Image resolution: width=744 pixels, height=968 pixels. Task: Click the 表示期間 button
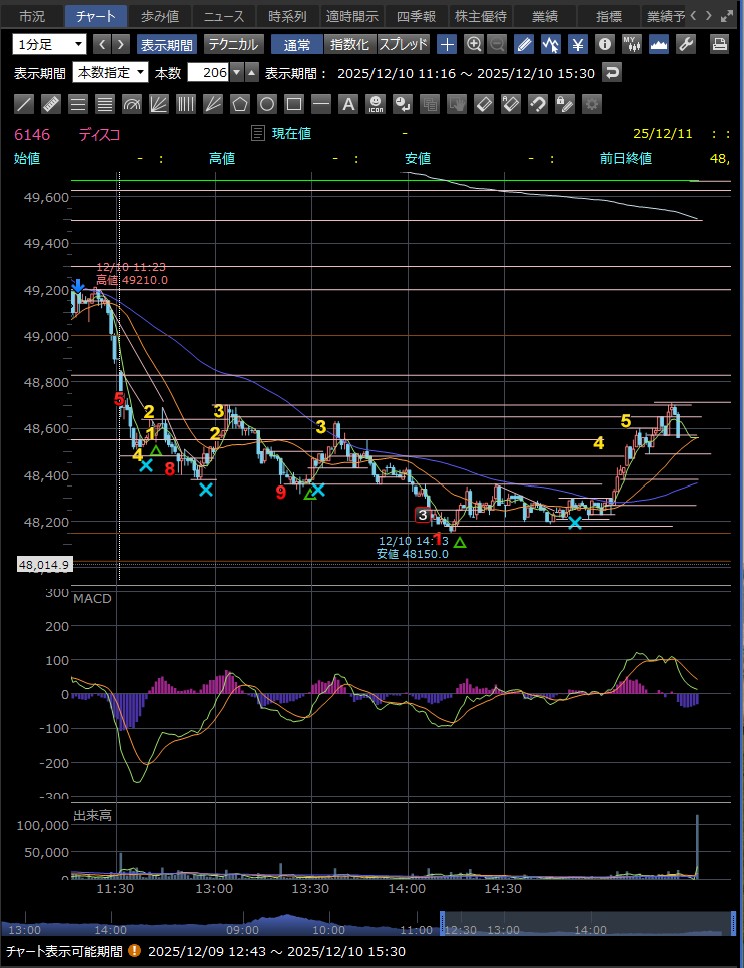[167, 44]
